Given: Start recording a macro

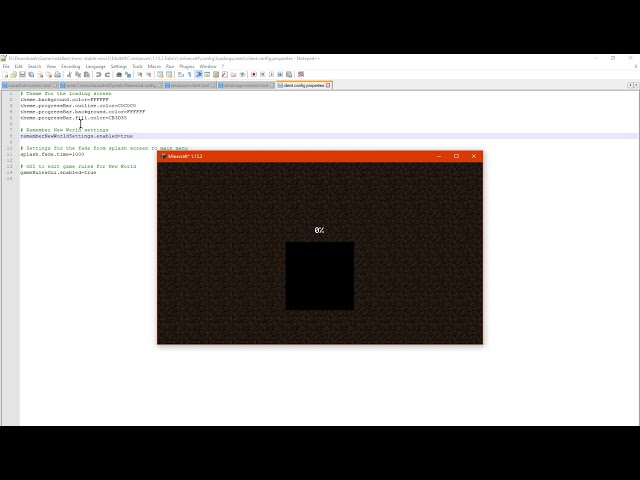Looking at the screenshot, I should pos(254,75).
